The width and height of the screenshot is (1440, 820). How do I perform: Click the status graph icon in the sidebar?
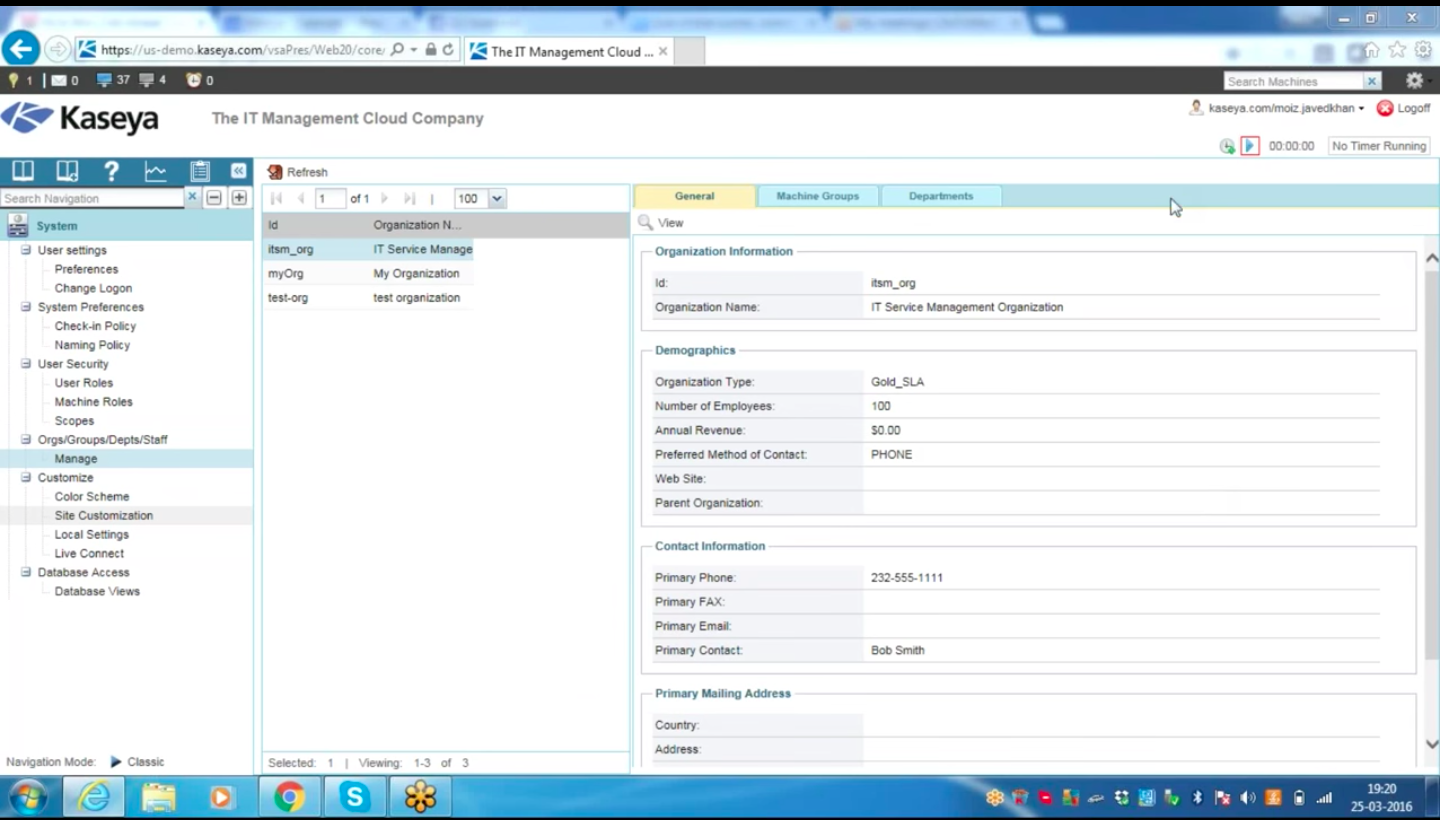[x=155, y=171]
